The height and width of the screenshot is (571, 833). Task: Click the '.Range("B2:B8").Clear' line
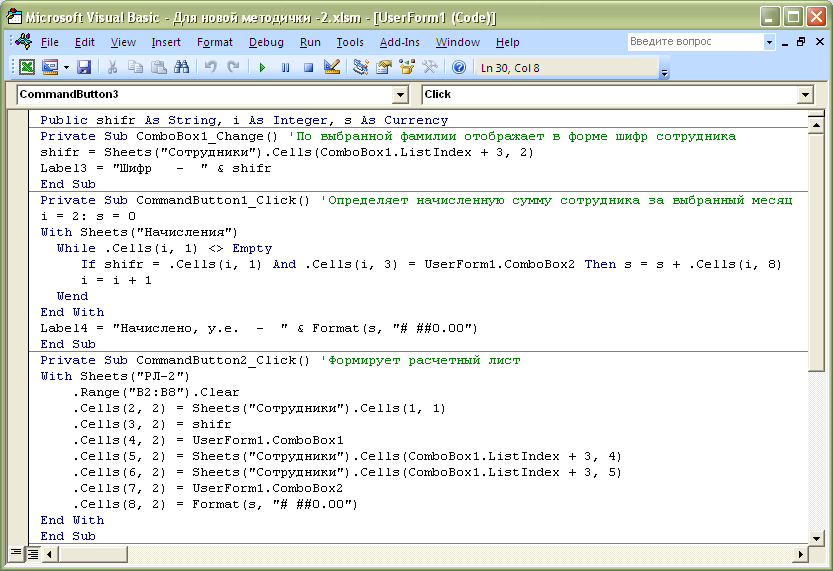point(156,392)
